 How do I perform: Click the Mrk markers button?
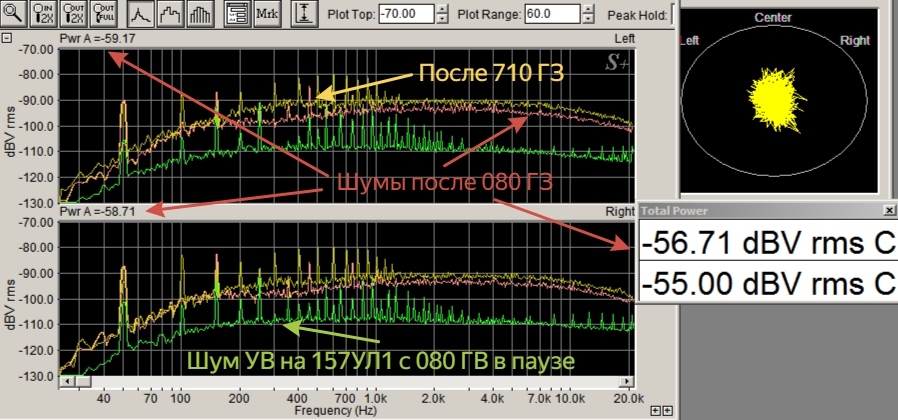(x=267, y=14)
